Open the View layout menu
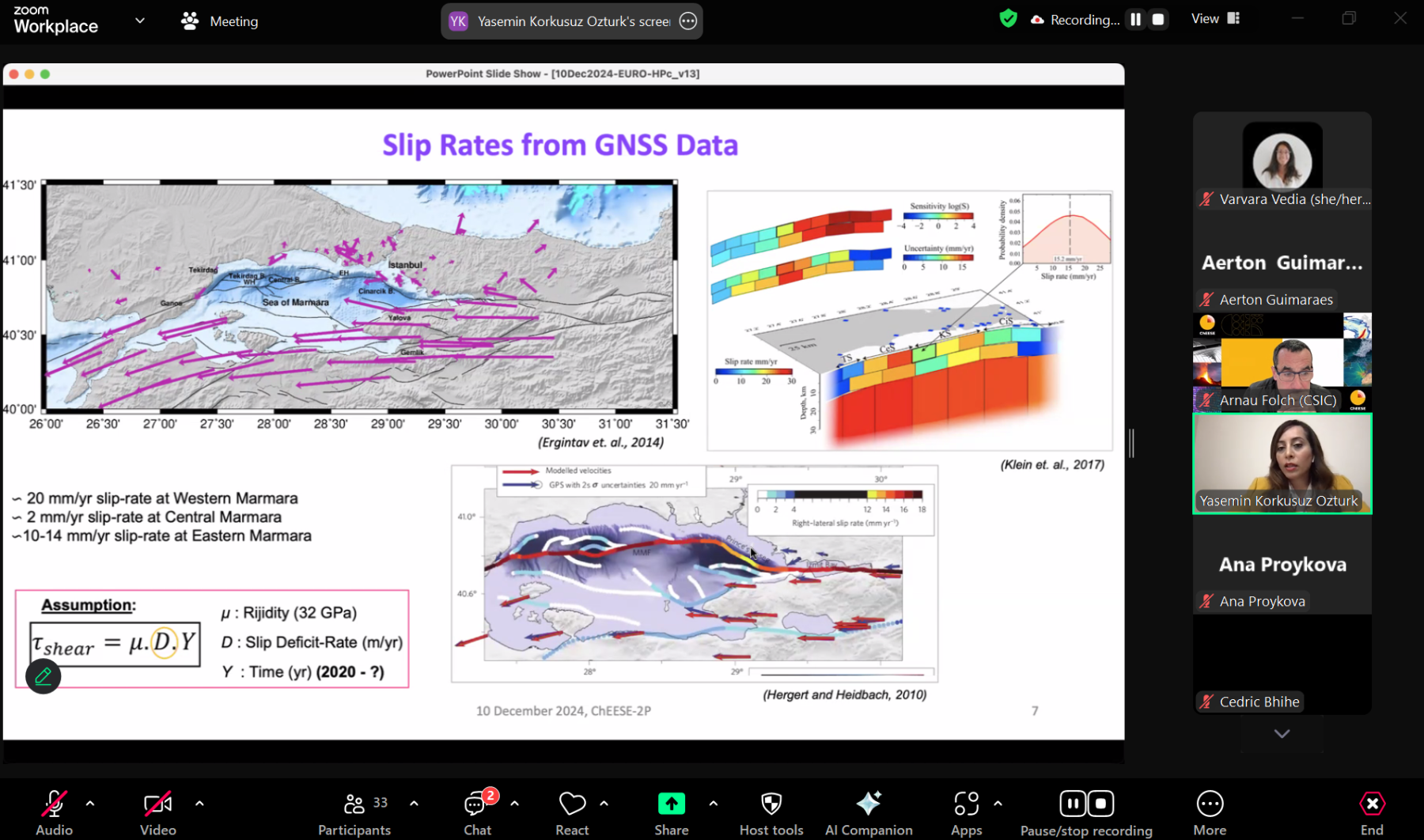Screen dimensions: 1424x840 (1215, 19)
